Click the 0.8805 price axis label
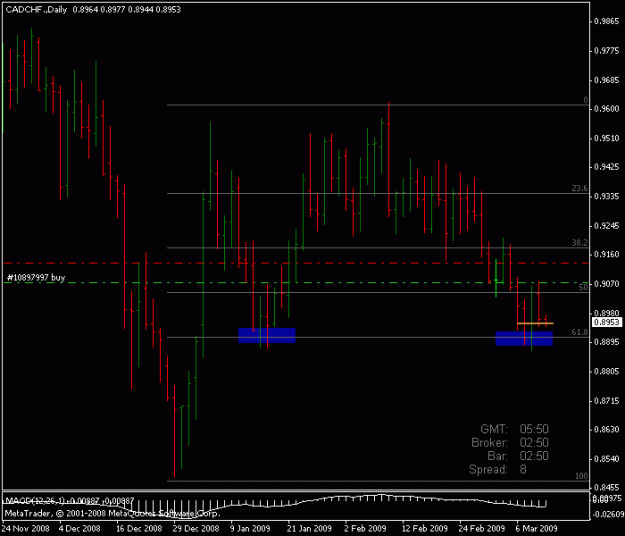 607,371
